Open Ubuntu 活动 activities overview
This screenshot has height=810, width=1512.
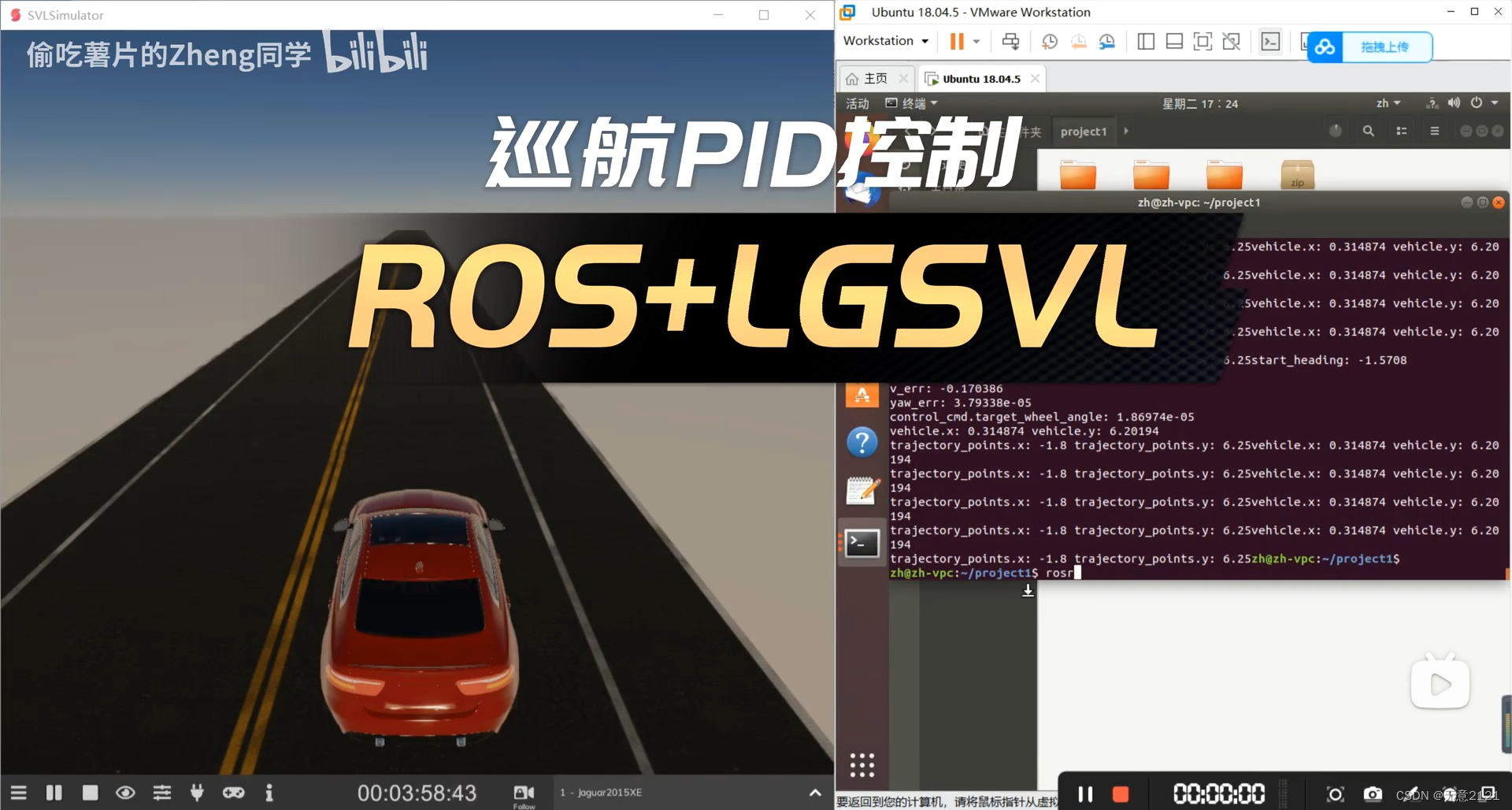[857, 104]
